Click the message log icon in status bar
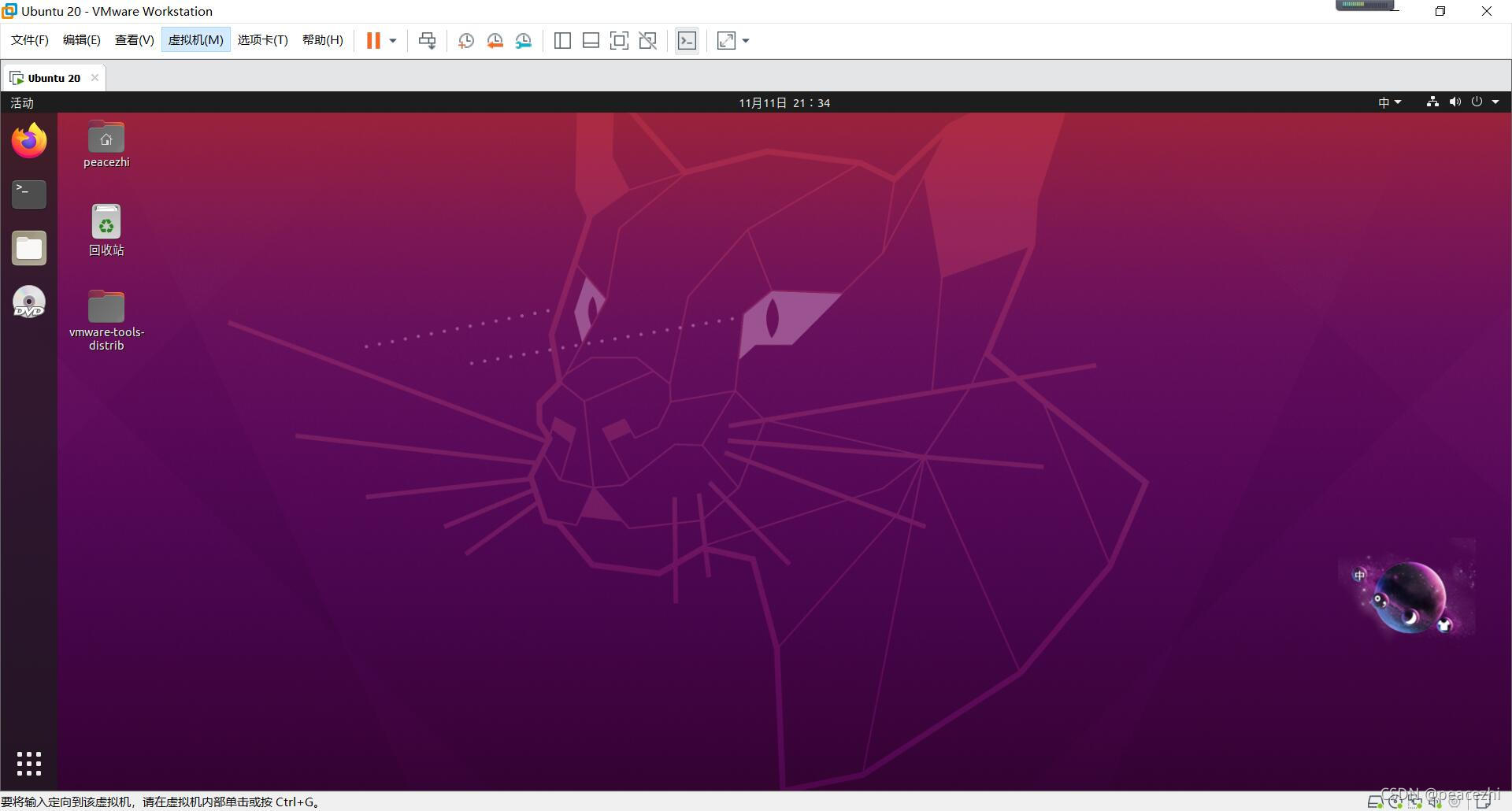Image resolution: width=1512 pixels, height=811 pixels. (1484, 802)
